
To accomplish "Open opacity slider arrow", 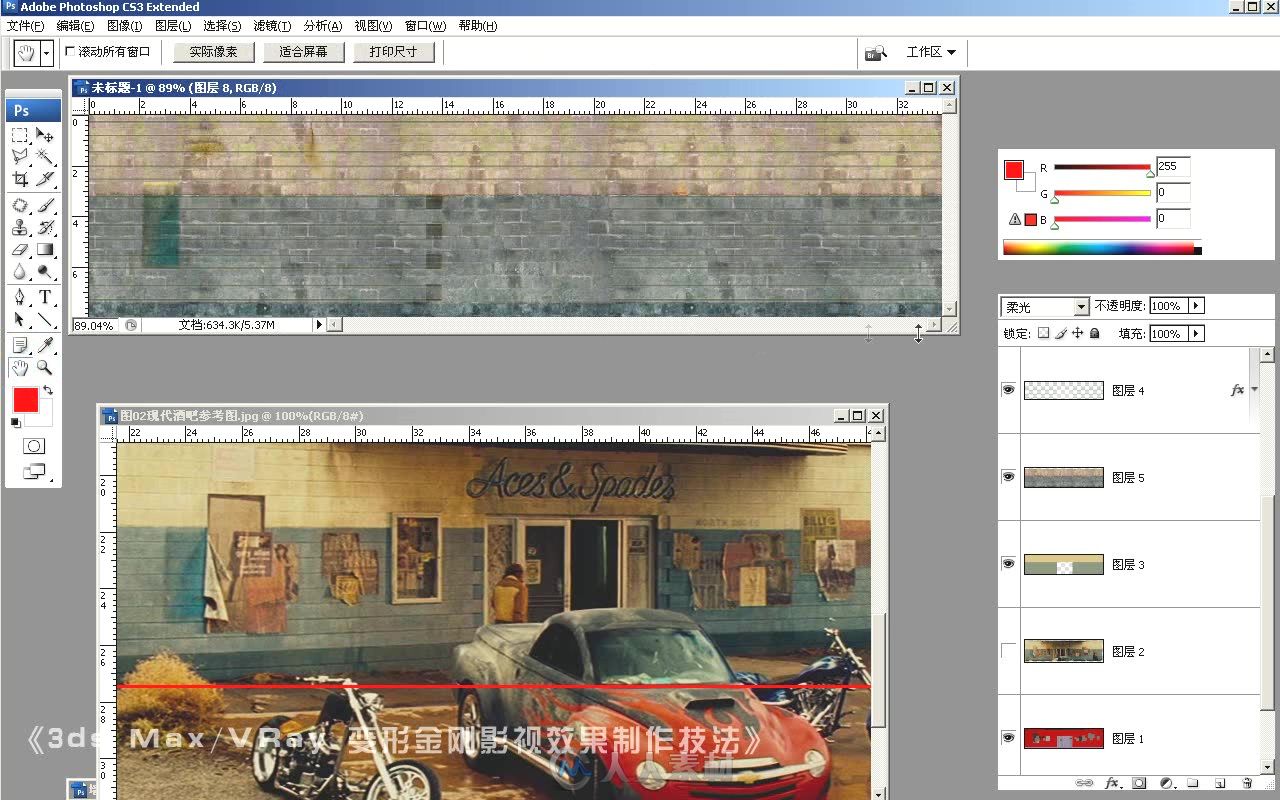I will click(x=1196, y=306).
